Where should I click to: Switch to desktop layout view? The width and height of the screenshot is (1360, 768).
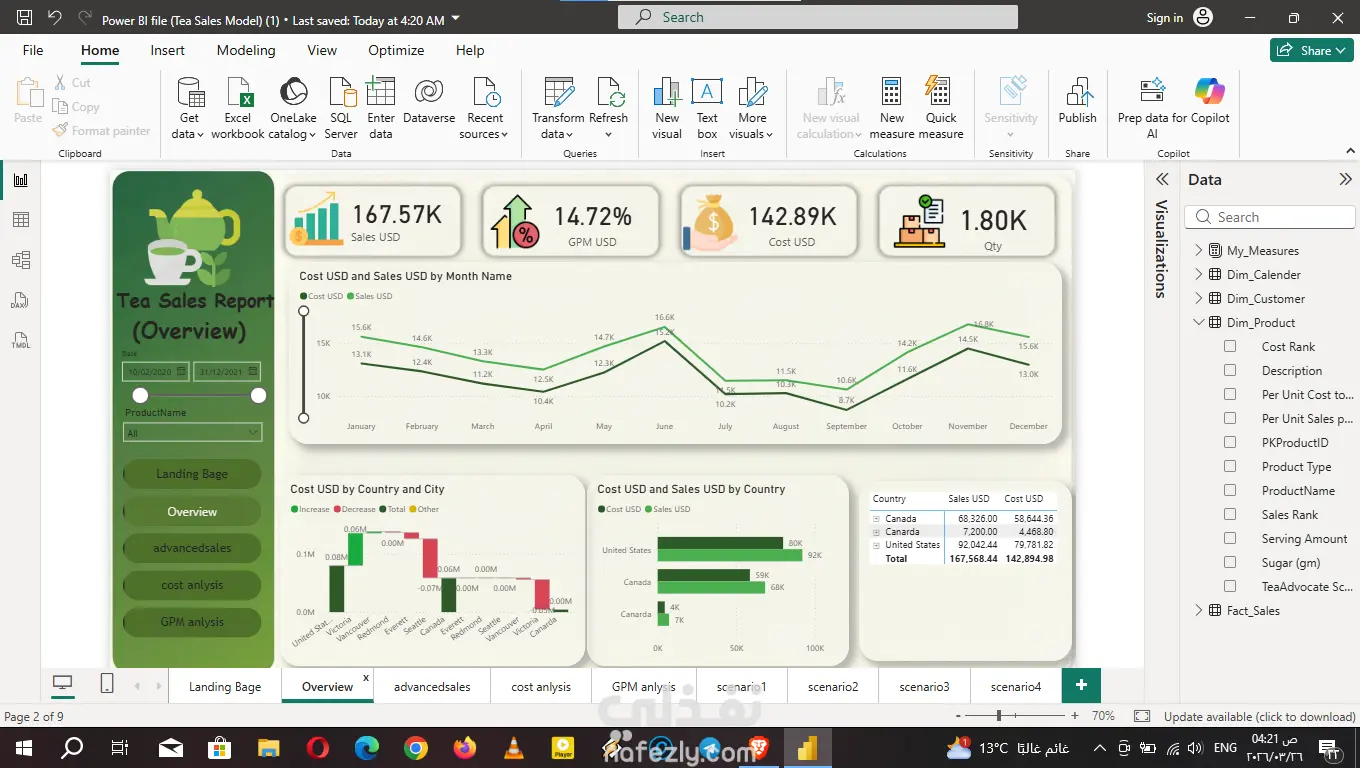(63, 684)
